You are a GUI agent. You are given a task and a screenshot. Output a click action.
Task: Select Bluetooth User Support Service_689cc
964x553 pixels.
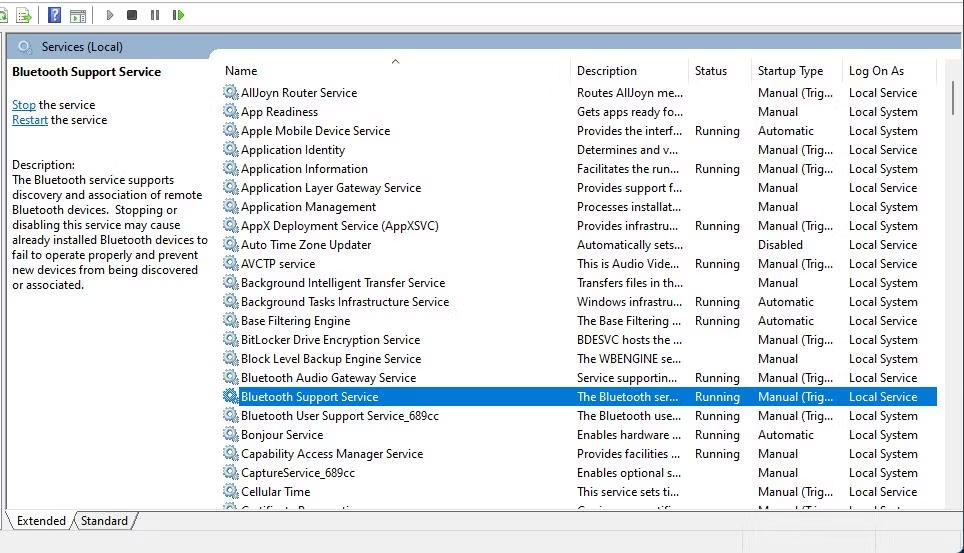pos(580,416)
